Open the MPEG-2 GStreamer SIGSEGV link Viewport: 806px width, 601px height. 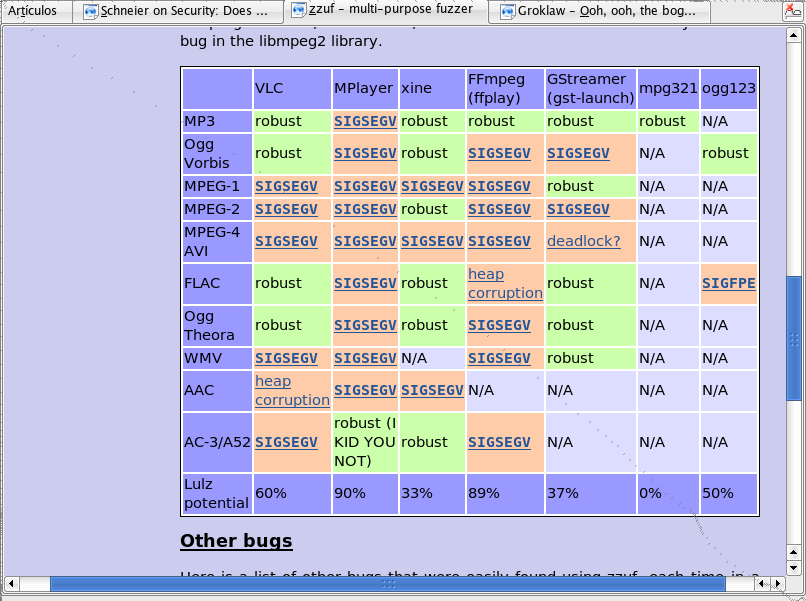[x=578, y=209]
